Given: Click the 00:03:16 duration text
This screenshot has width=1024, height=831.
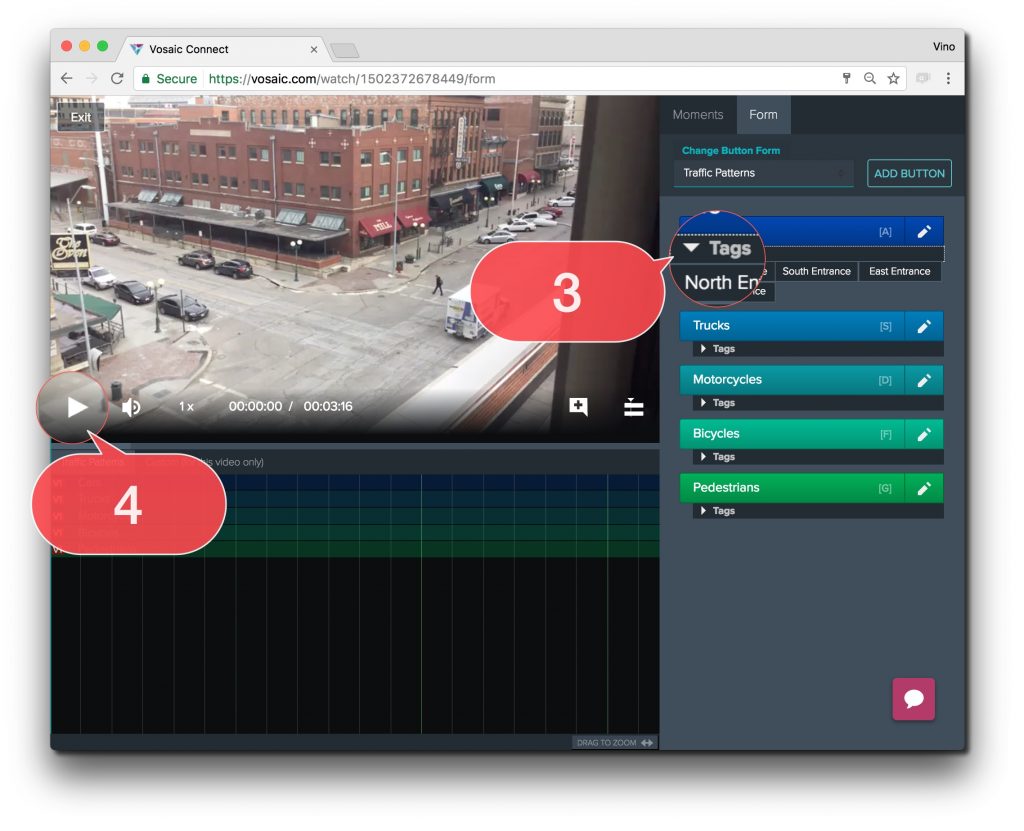Looking at the screenshot, I should [x=328, y=406].
